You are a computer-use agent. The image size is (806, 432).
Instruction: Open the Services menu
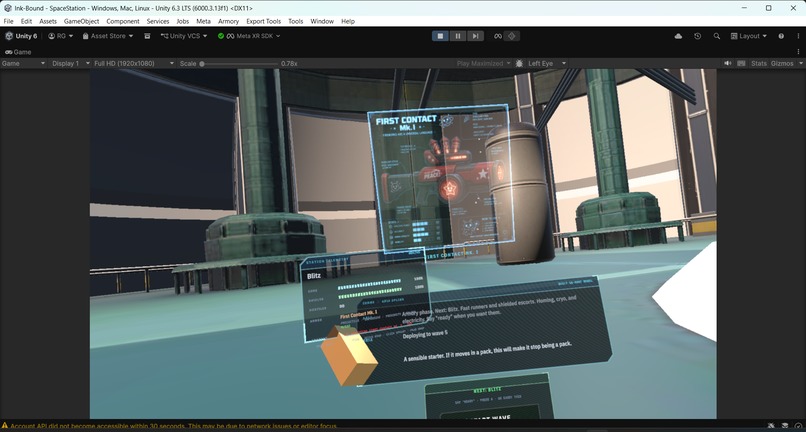click(158, 21)
